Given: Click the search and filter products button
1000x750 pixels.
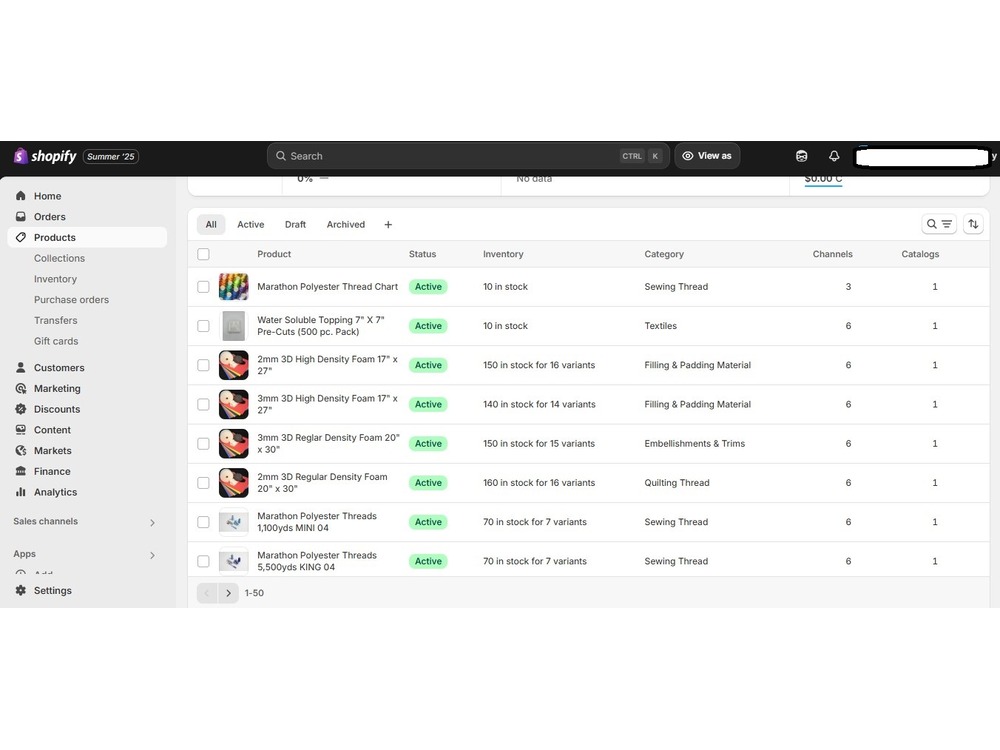Looking at the screenshot, I should point(939,224).
